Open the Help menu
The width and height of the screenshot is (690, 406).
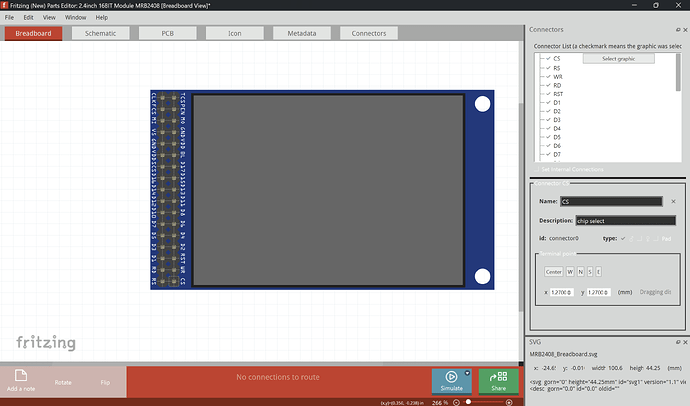(x=102, y=18)
